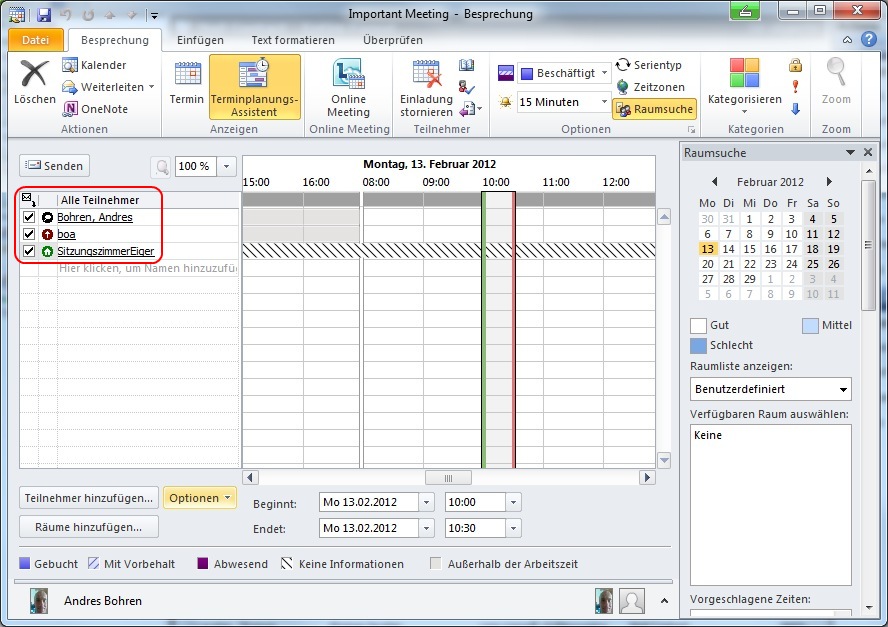Click the reminder bell icon
The image size is (888, 627).
(x=505, y=102)
